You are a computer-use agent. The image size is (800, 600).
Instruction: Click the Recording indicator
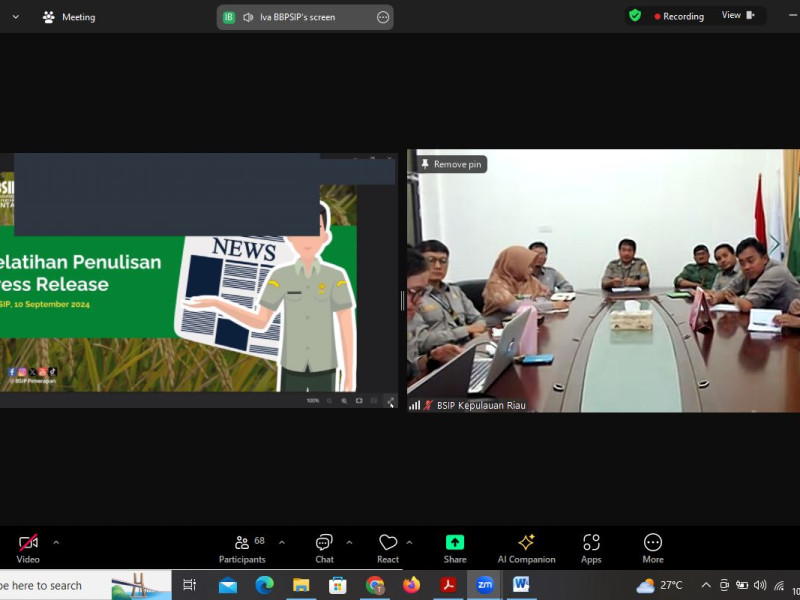(x=679, y=16)
